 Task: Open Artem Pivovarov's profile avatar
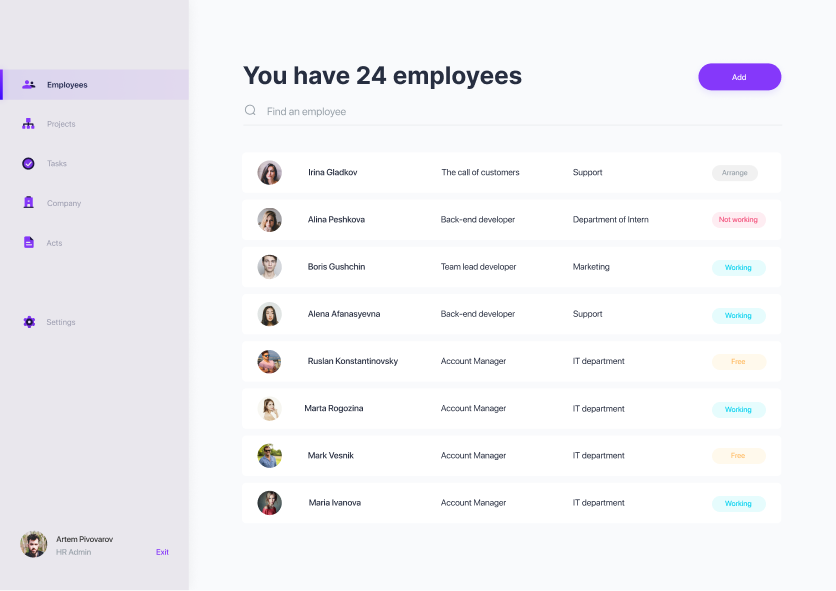click(34, 544)
